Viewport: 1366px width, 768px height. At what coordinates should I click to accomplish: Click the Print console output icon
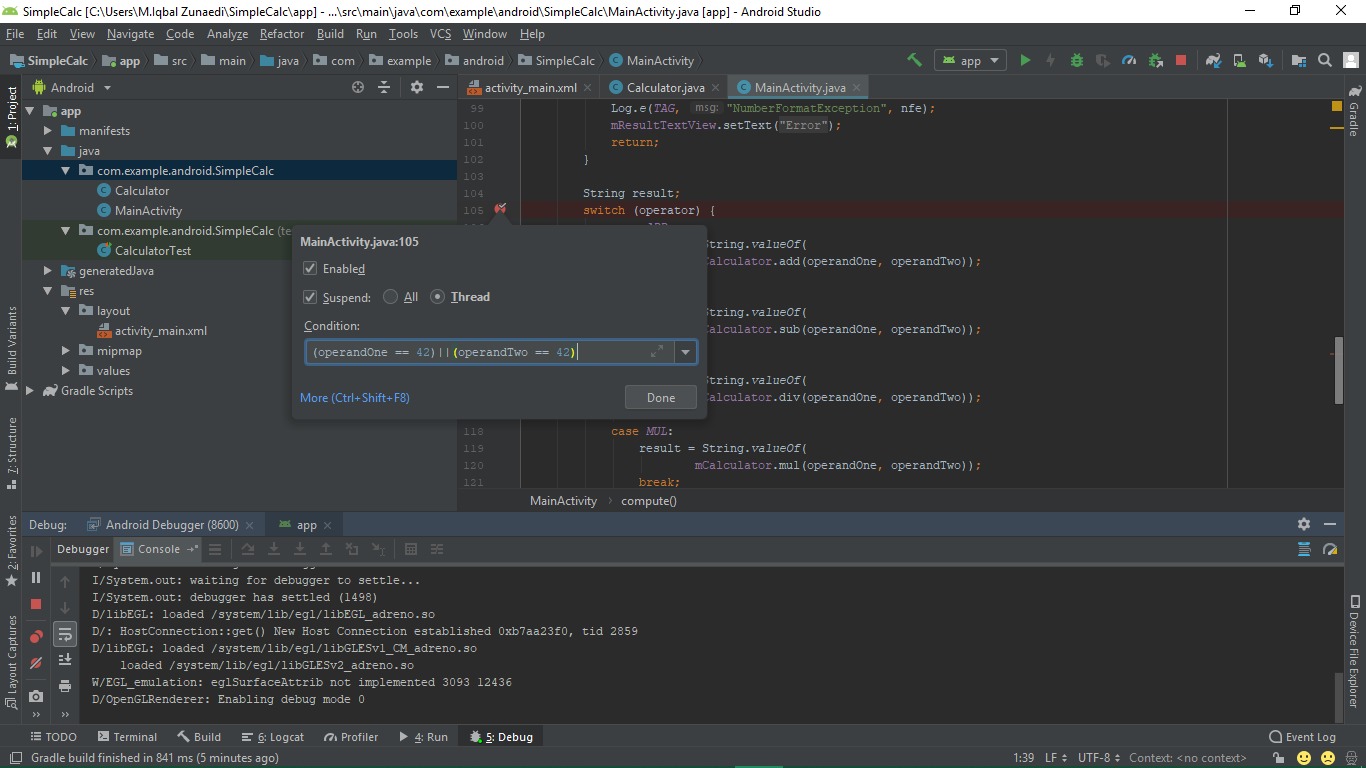pos(65,685)
